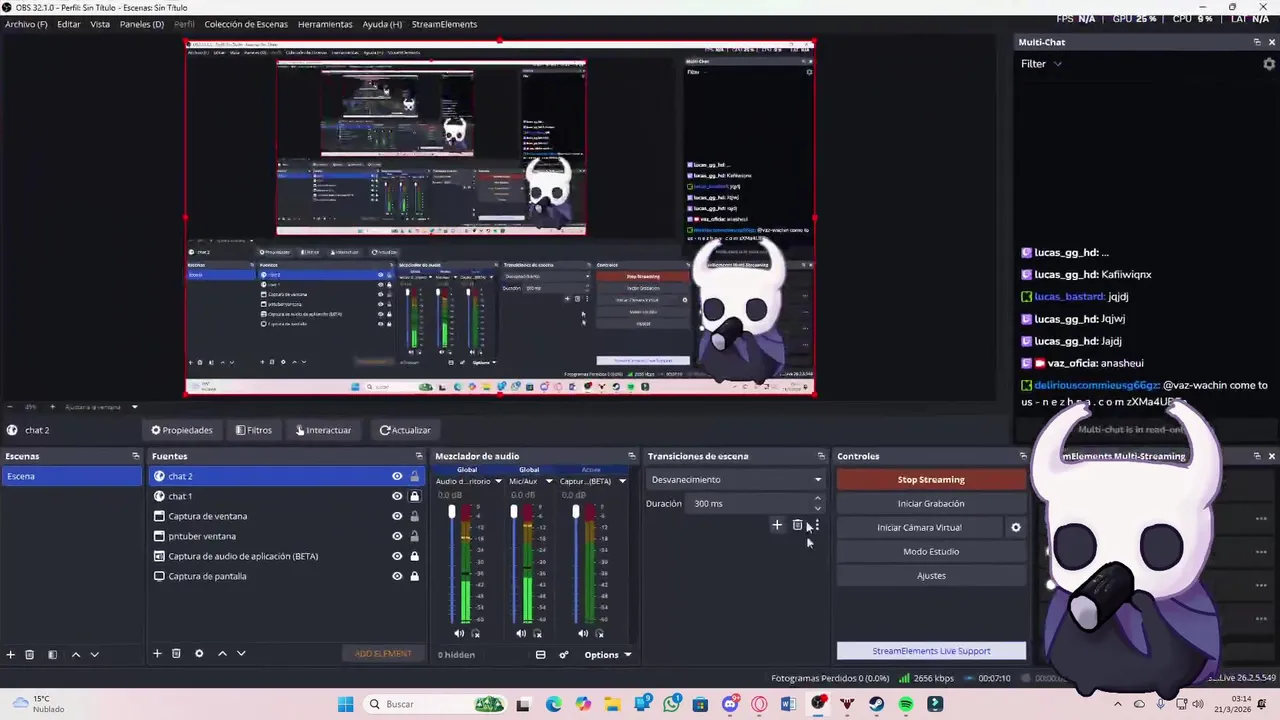1280x720 pixels.
Task: Open transition properties three-dot menu
Action: [x=816, y=525]
